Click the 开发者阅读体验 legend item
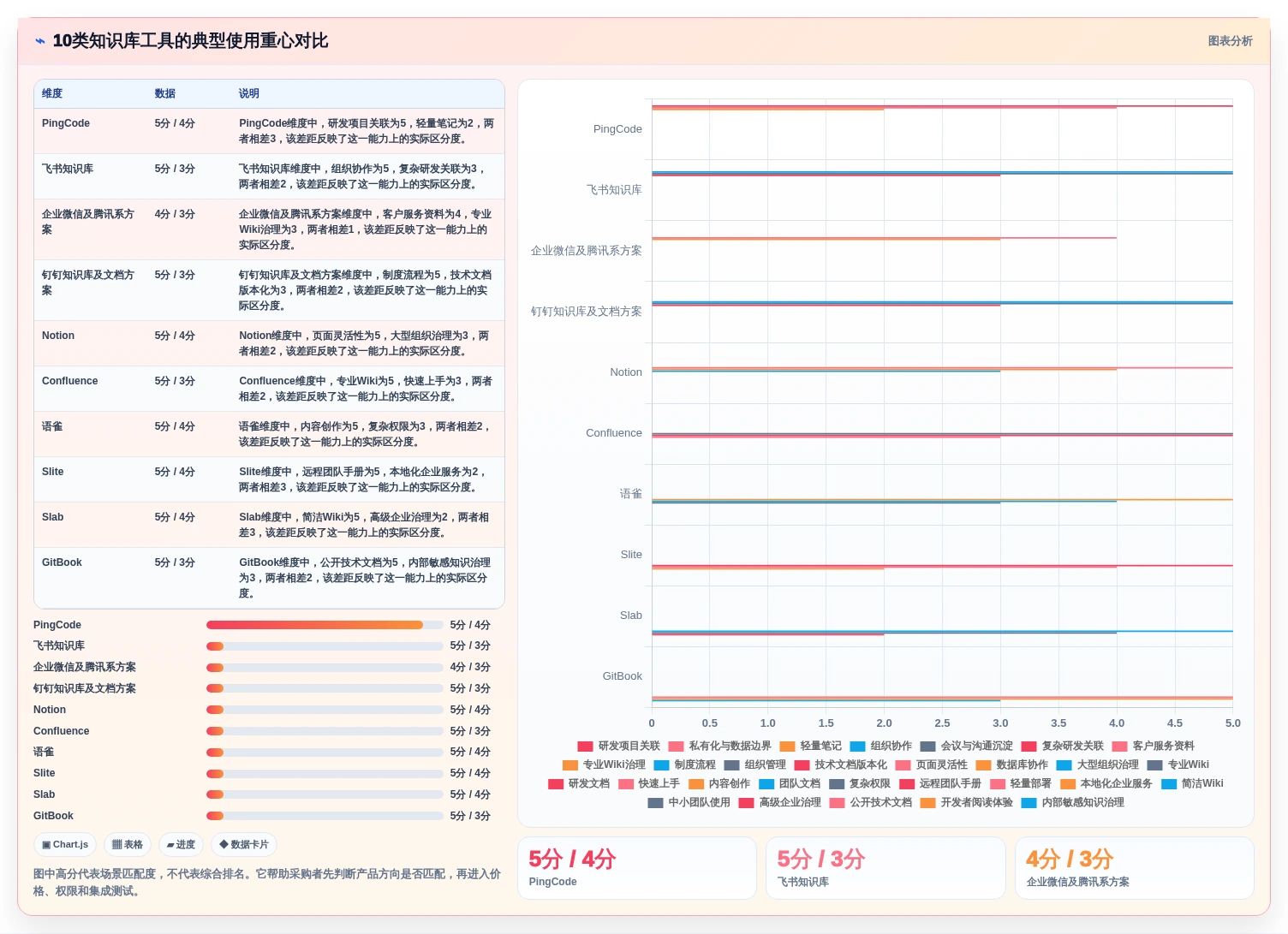This screenshot has width=1288, height=934. click(x=966, y=802)
